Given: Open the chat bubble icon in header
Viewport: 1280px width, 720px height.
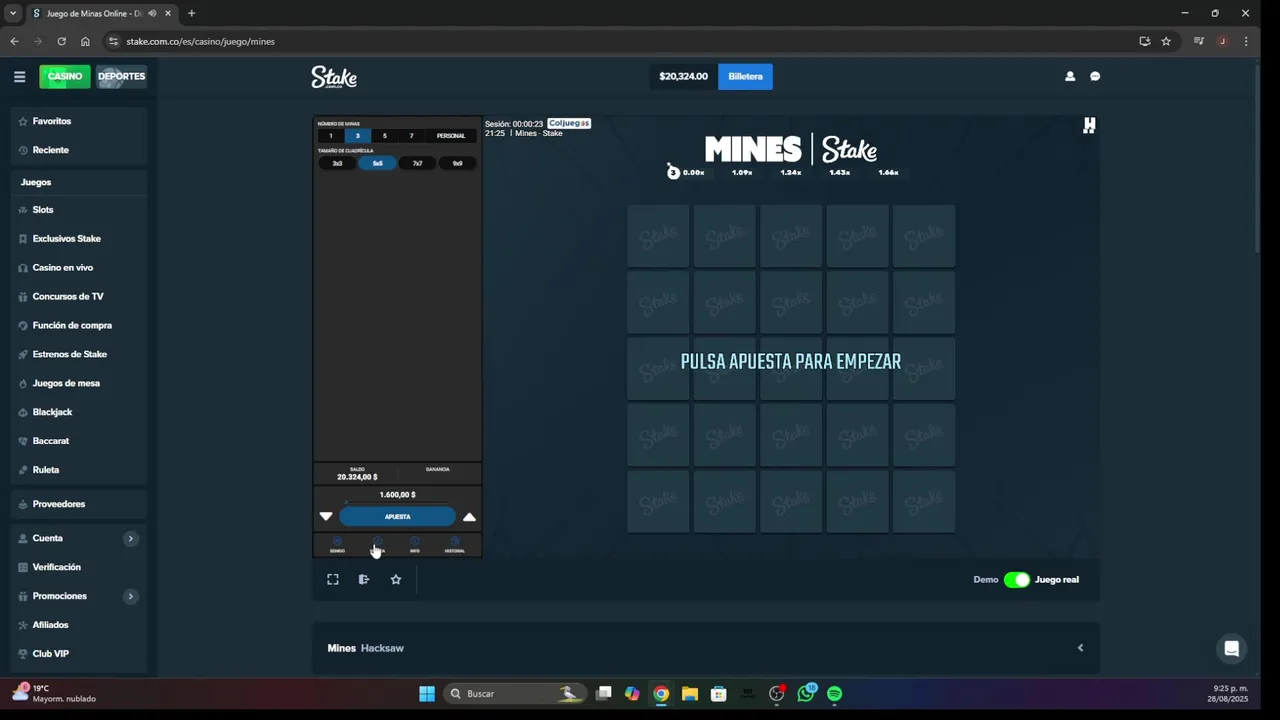Looking at the screenshot, I should pos(1095,76).
